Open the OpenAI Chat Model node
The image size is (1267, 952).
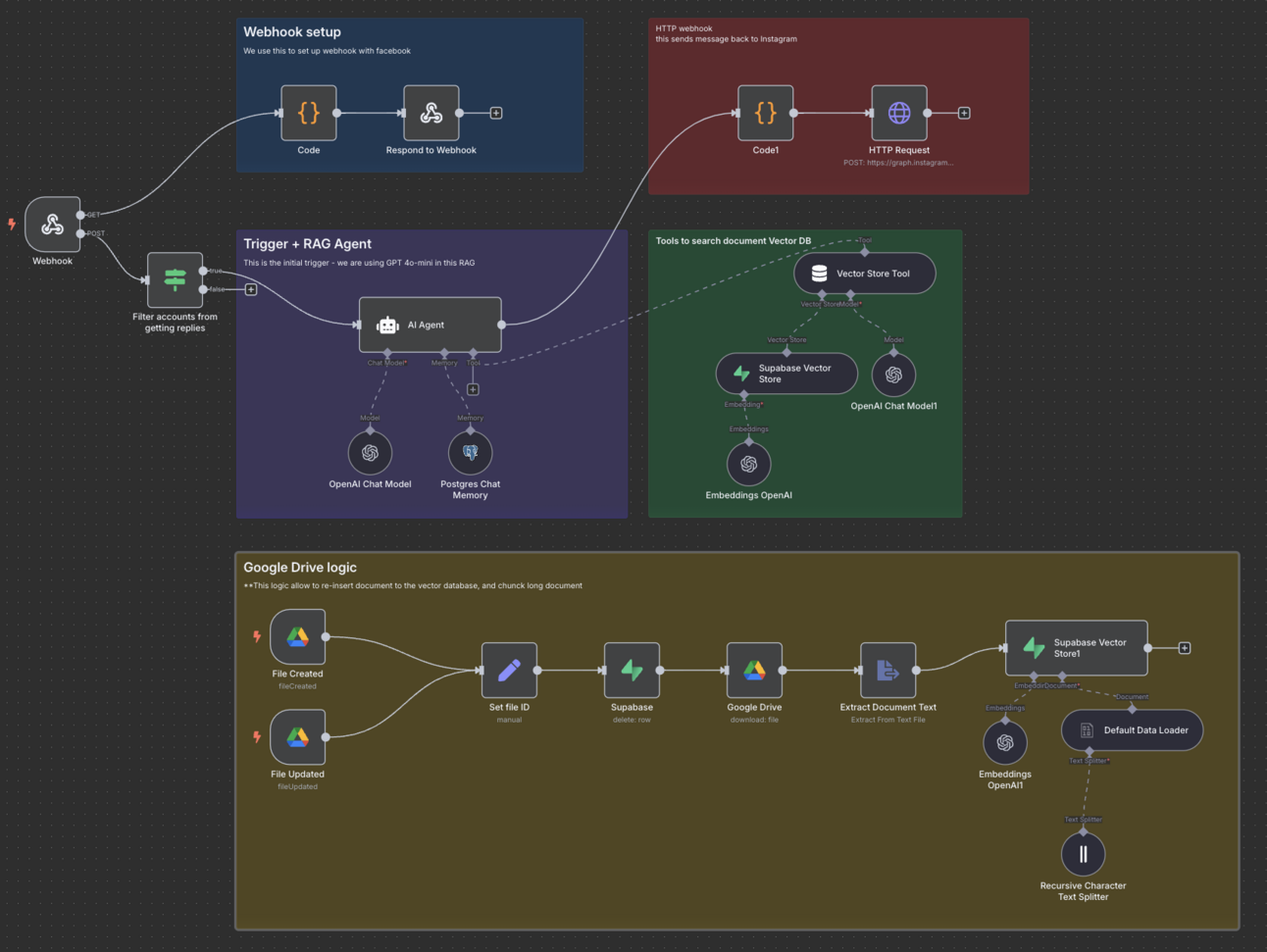pos(370,452)
